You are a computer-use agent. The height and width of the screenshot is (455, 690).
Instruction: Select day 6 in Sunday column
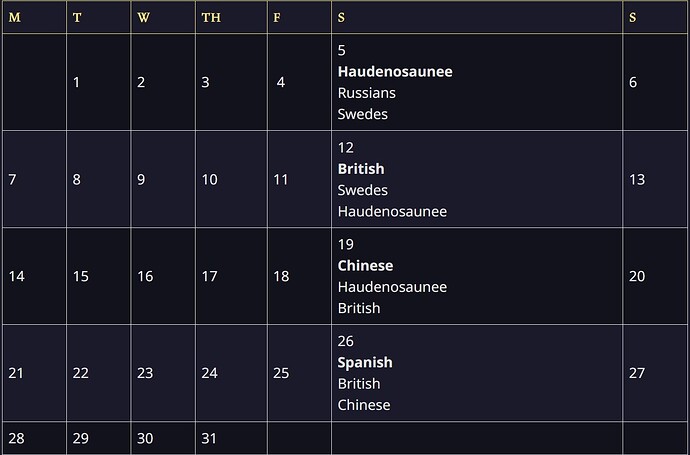[x=633, y=82]
